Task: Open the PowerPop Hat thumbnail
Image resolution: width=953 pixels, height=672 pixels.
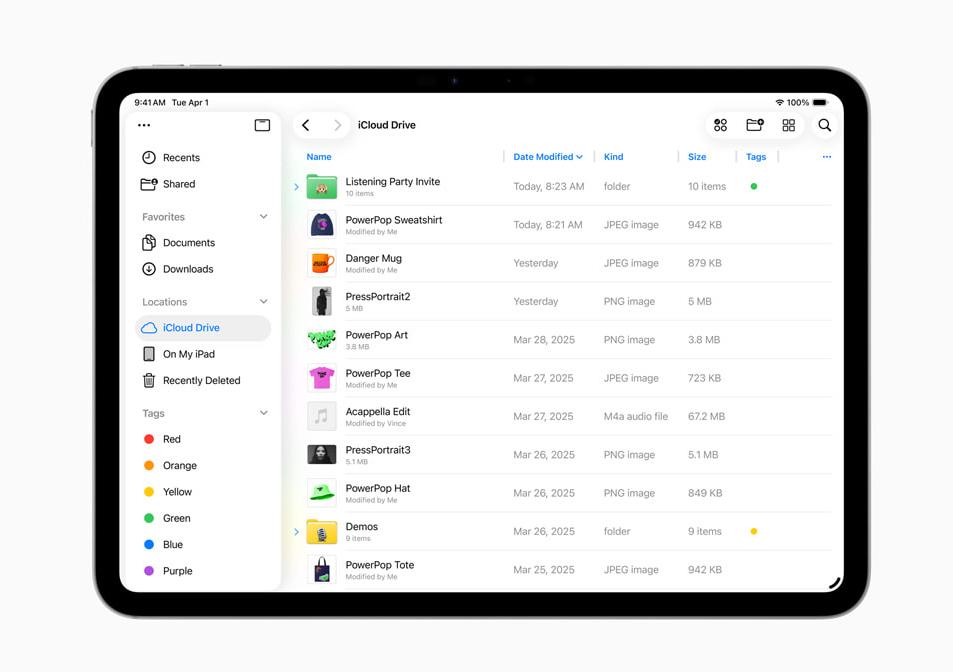Action: point(322,493)
